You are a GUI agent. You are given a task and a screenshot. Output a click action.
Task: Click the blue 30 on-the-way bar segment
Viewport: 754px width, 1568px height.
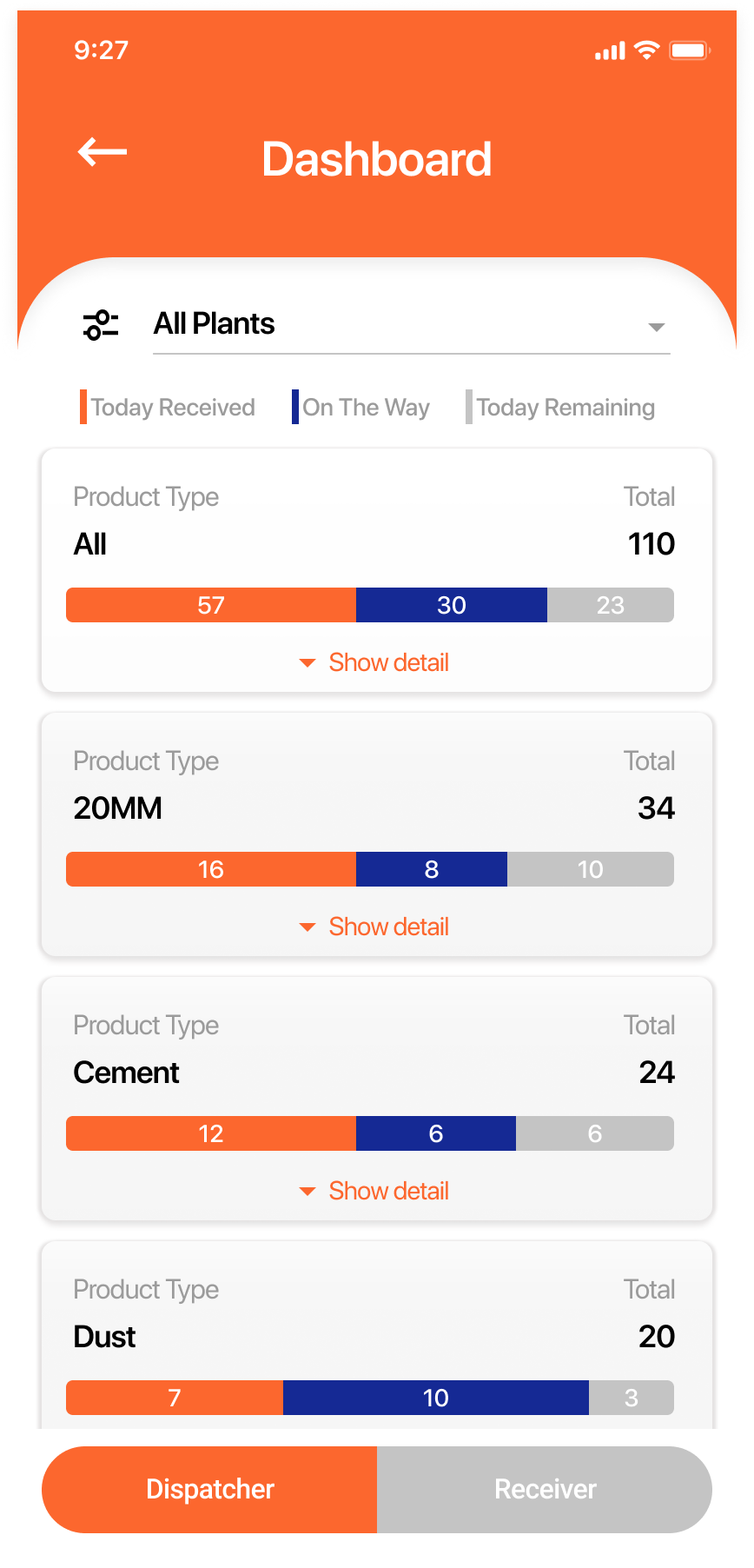(452, 605)
